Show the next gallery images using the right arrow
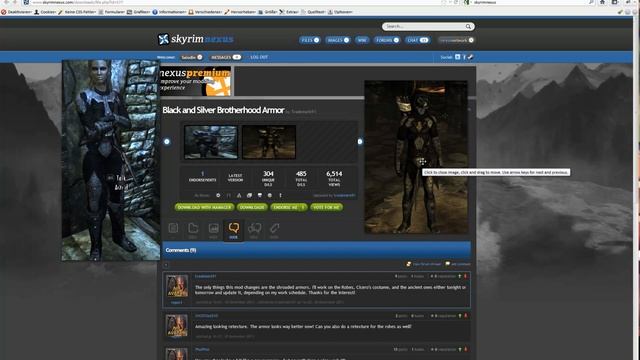The image size is (640, 360). click(360, 142)
